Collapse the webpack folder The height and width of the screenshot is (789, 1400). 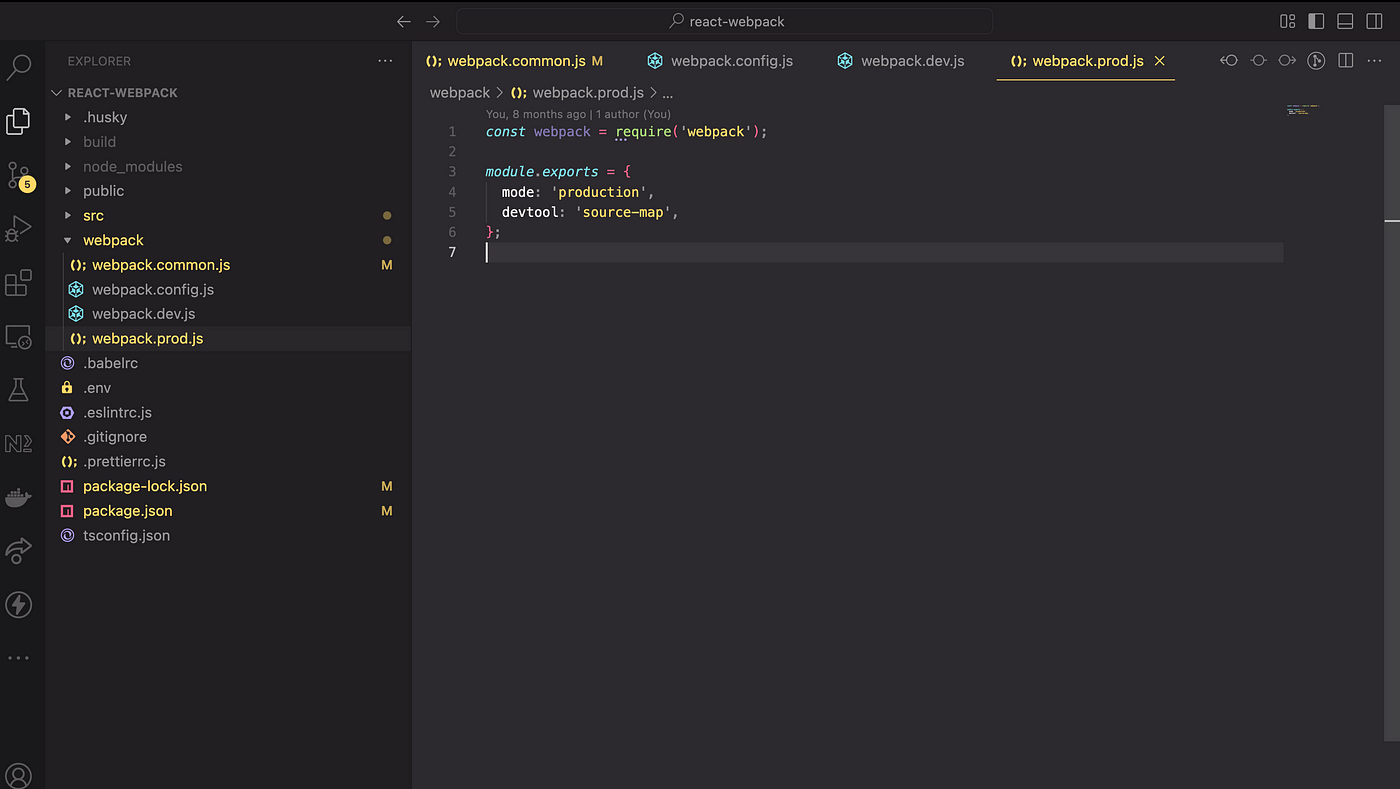pos(228,240)
